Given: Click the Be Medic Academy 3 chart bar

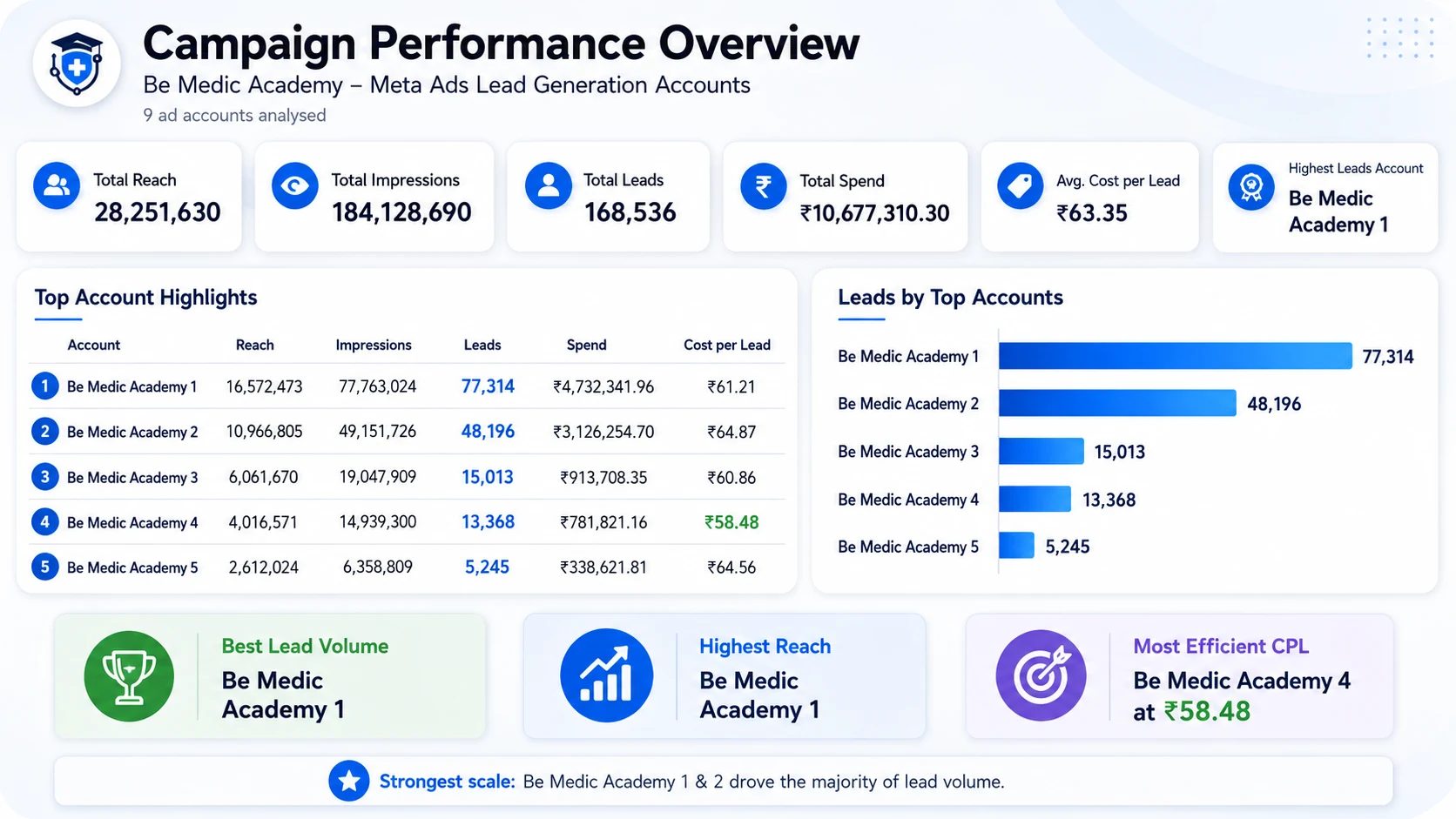Looking at the screenshot, I should (x=1041, y=451).
